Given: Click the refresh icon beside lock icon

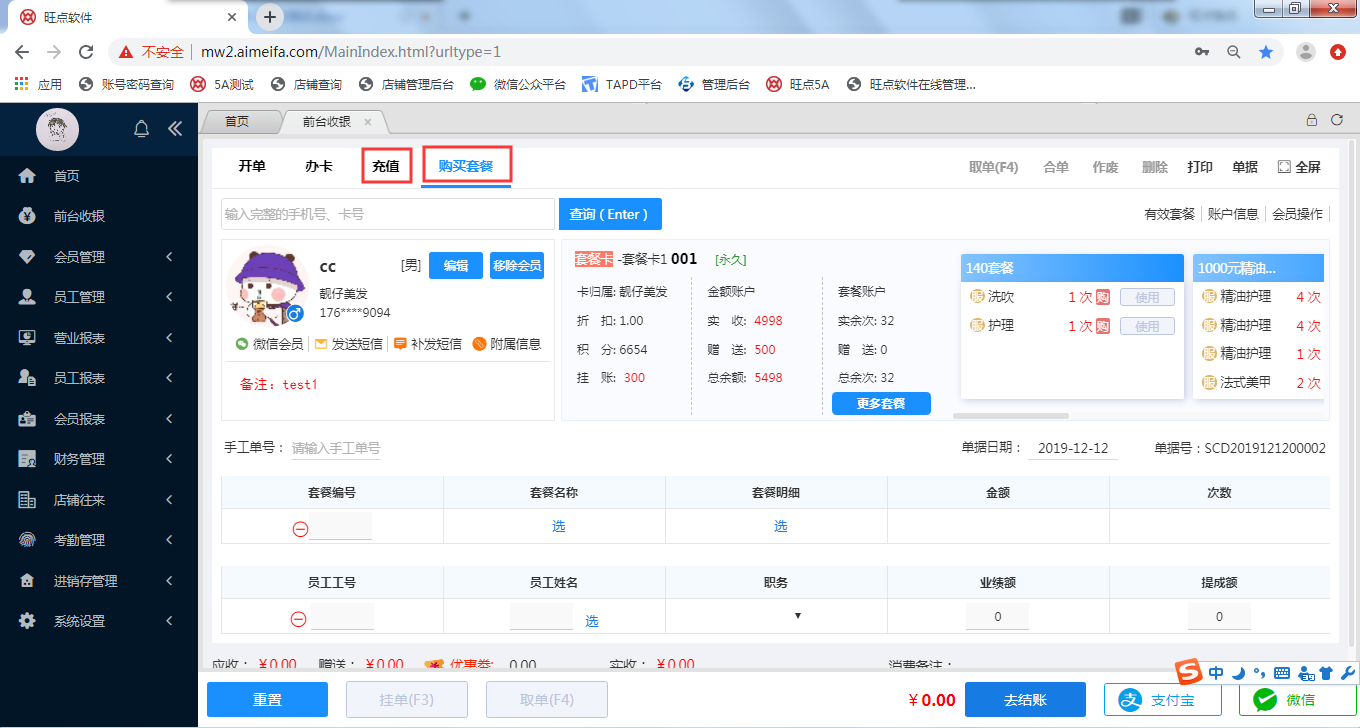Looking at the screenshot, I should 1336,120.
